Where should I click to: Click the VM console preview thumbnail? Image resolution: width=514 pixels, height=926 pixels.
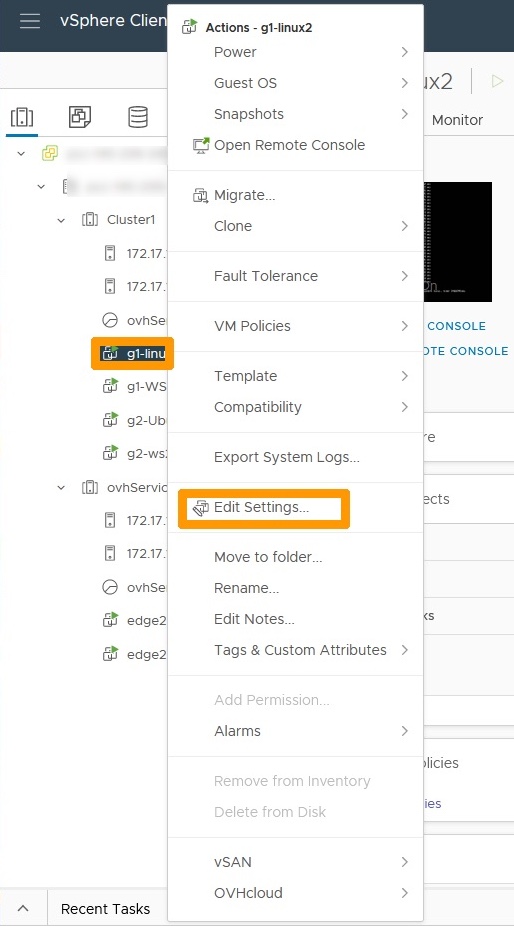tap(457, 242)
